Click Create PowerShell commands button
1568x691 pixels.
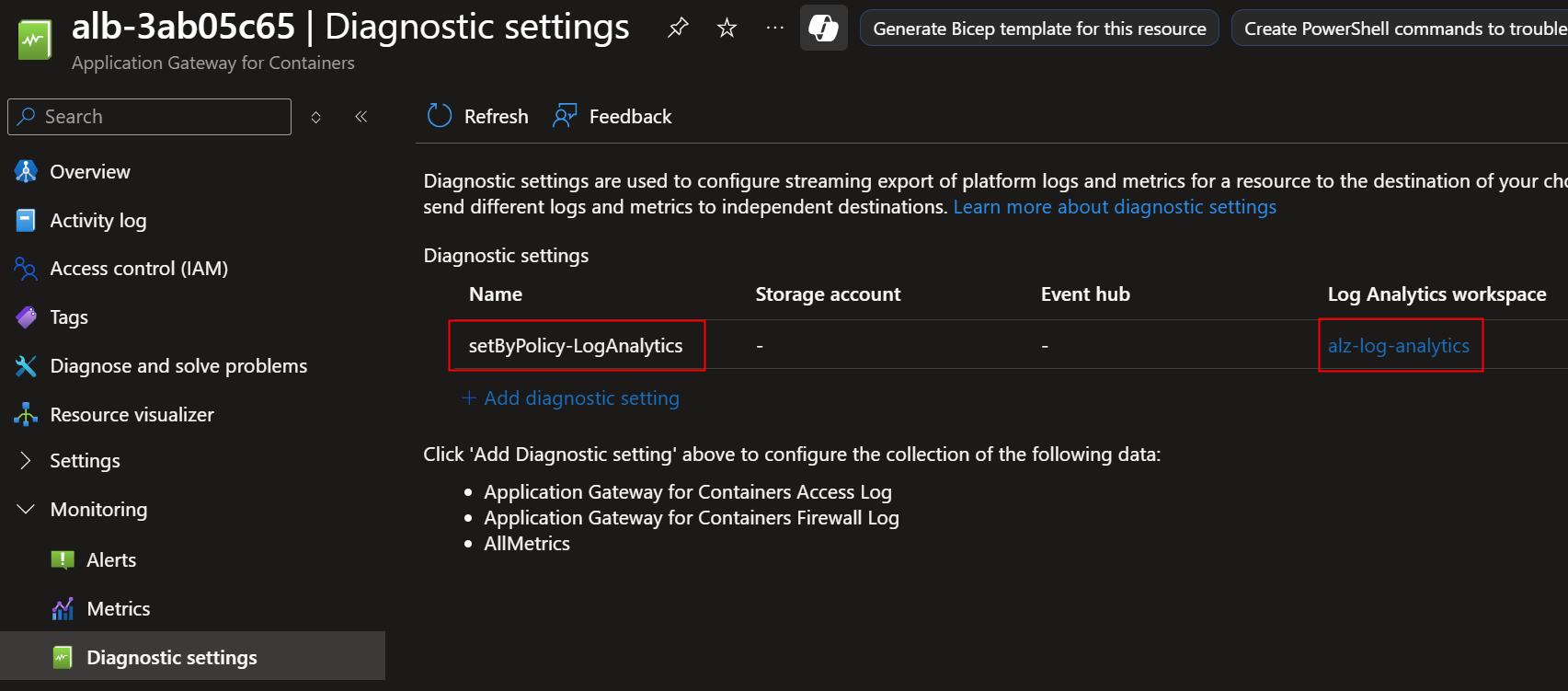click(x=1400, y=28)
